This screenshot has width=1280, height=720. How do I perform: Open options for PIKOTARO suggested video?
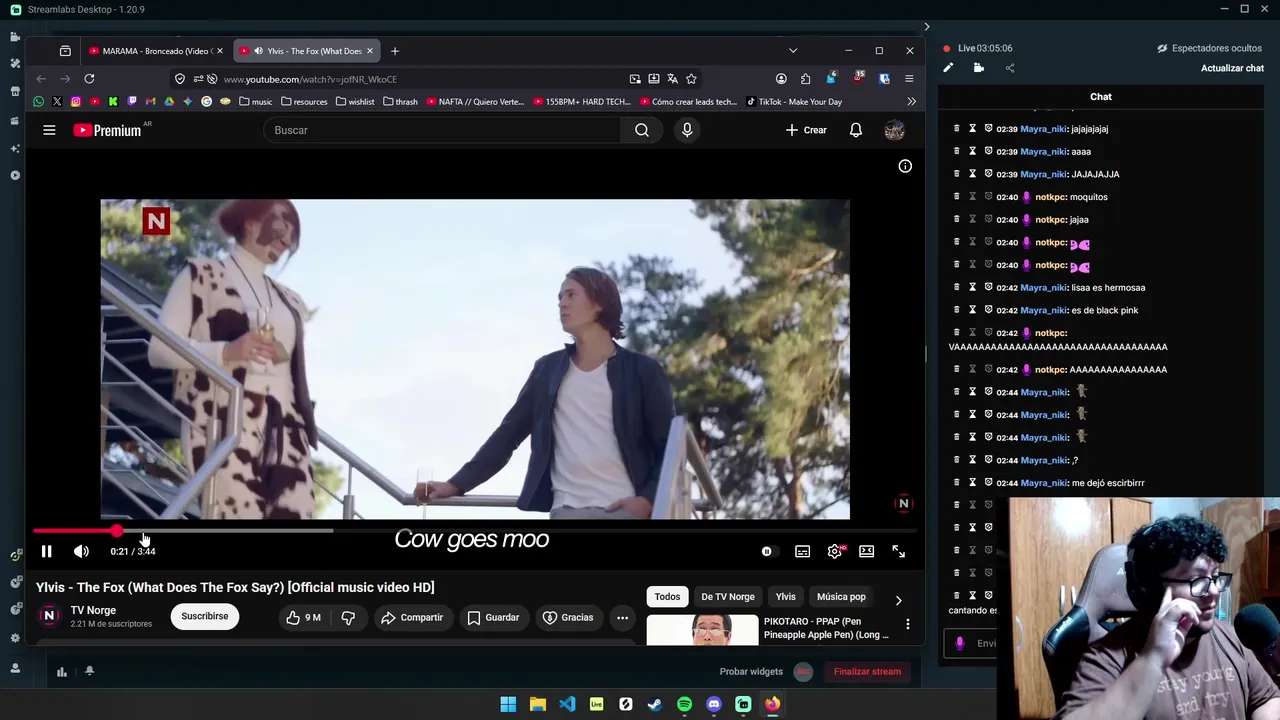908,624
